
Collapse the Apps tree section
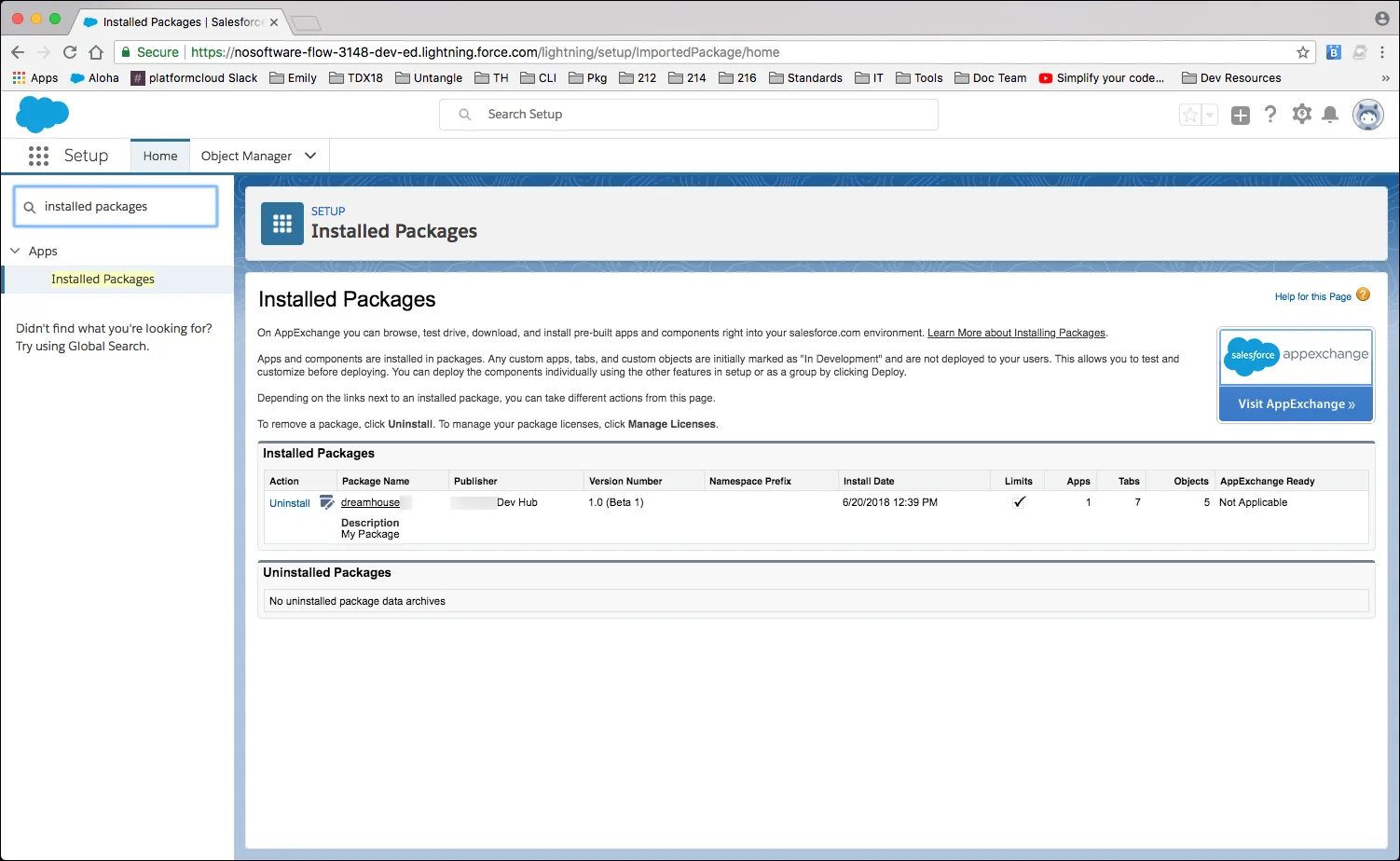tap(15, 251)
